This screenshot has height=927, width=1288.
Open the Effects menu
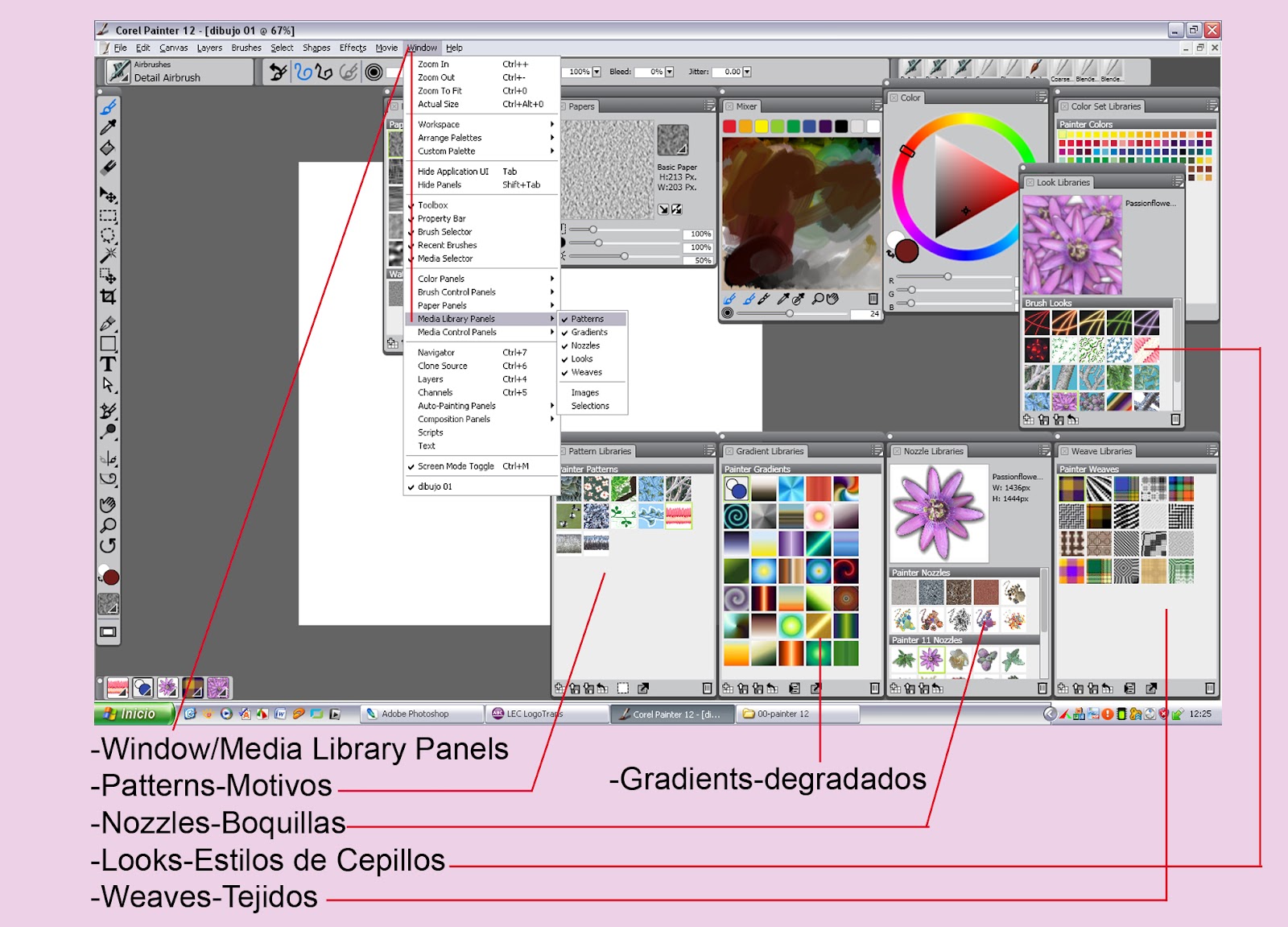tap(353, 48)
